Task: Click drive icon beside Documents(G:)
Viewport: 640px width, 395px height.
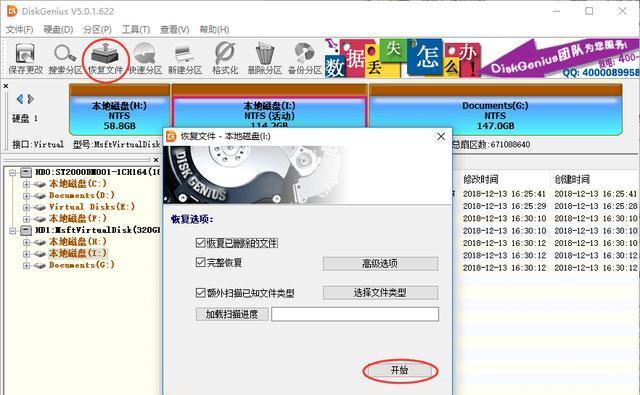Action: [40, 265]
